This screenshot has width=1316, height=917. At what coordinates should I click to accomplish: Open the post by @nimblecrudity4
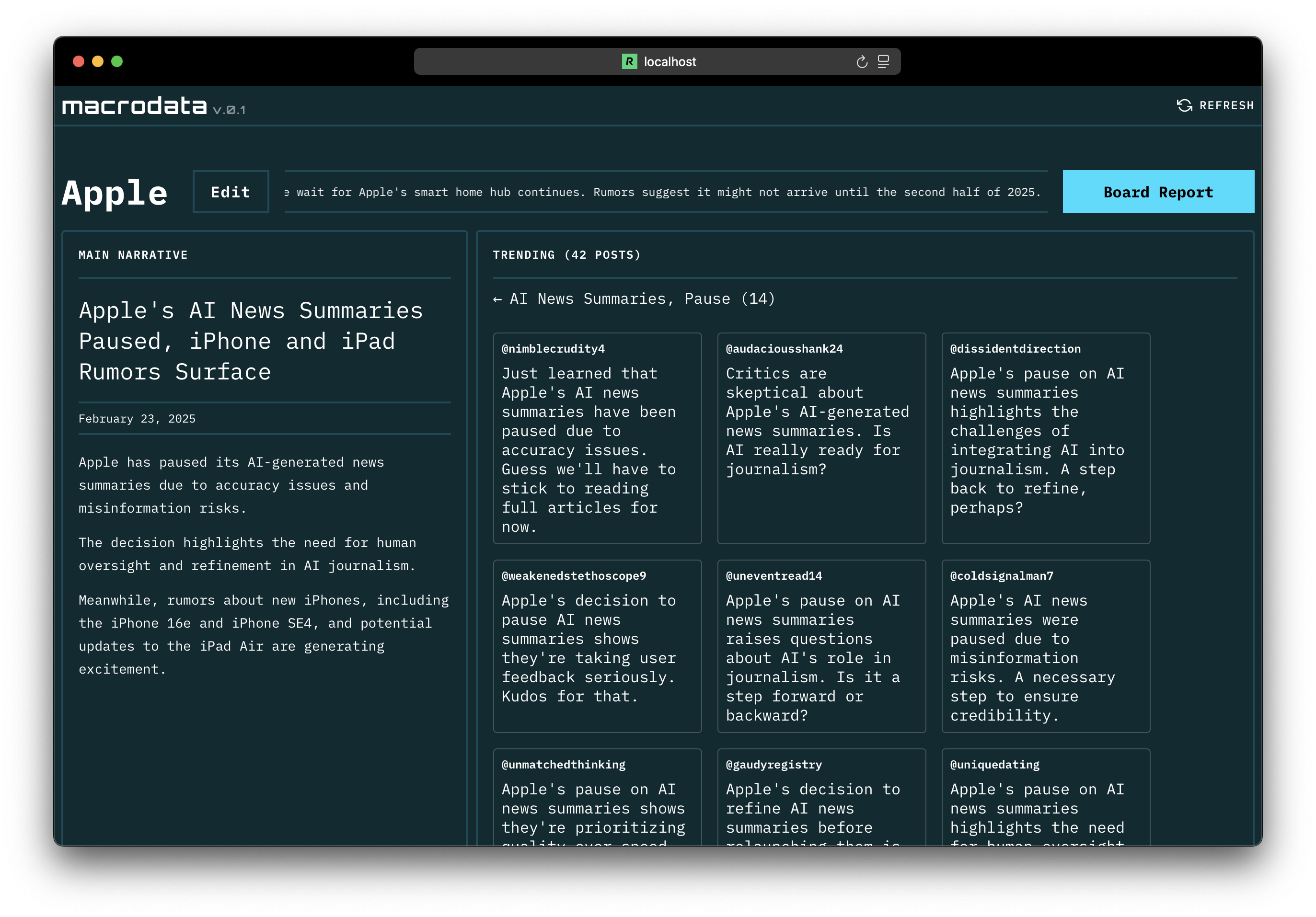(597, 438)
